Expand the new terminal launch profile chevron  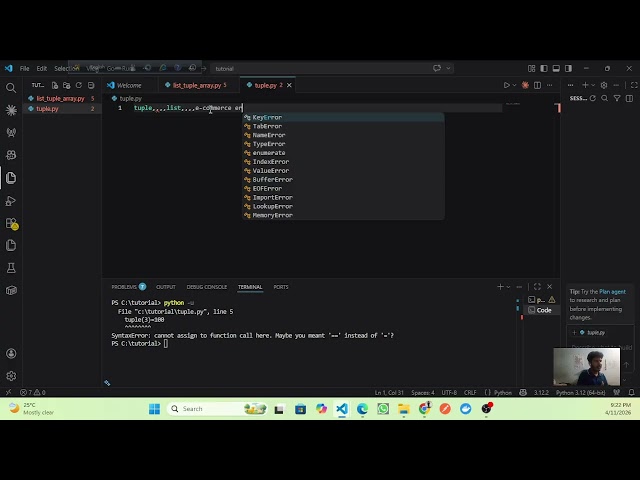click(508, 287)
